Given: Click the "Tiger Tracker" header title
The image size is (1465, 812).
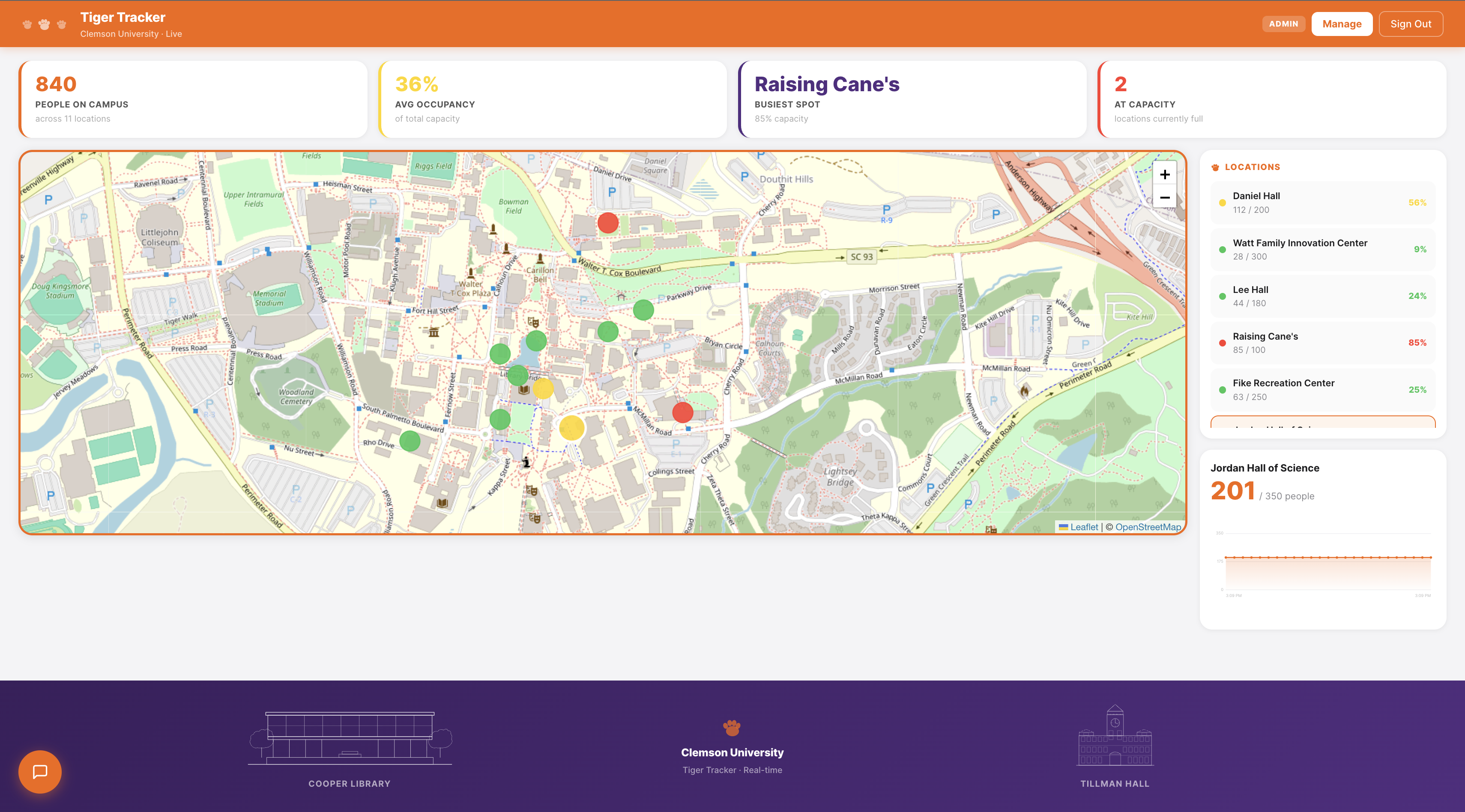Looking at the screenshot, I should 123,18.
